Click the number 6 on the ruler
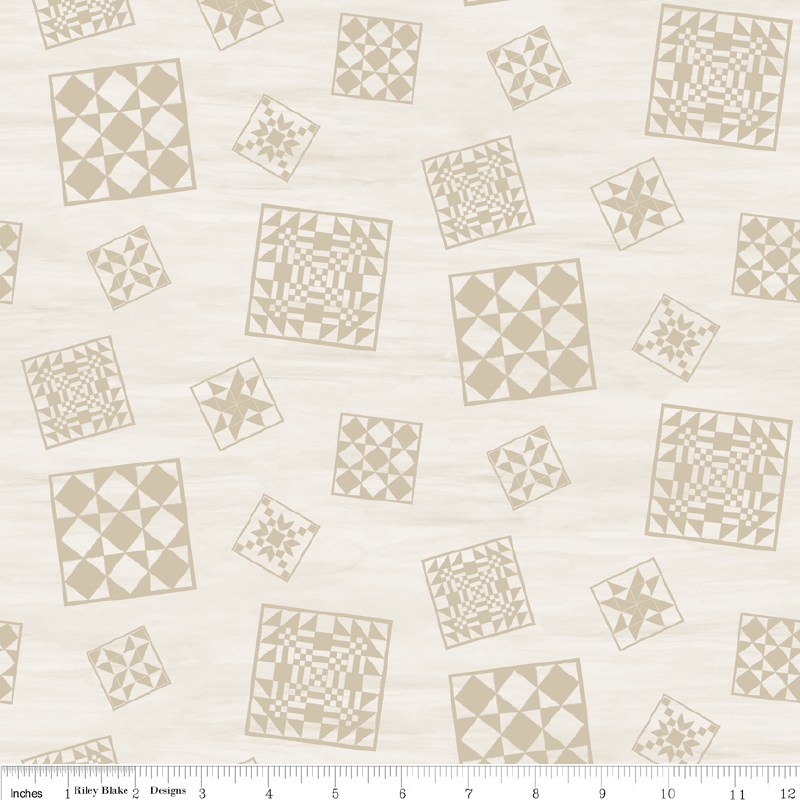 click(x=401, y=787)
